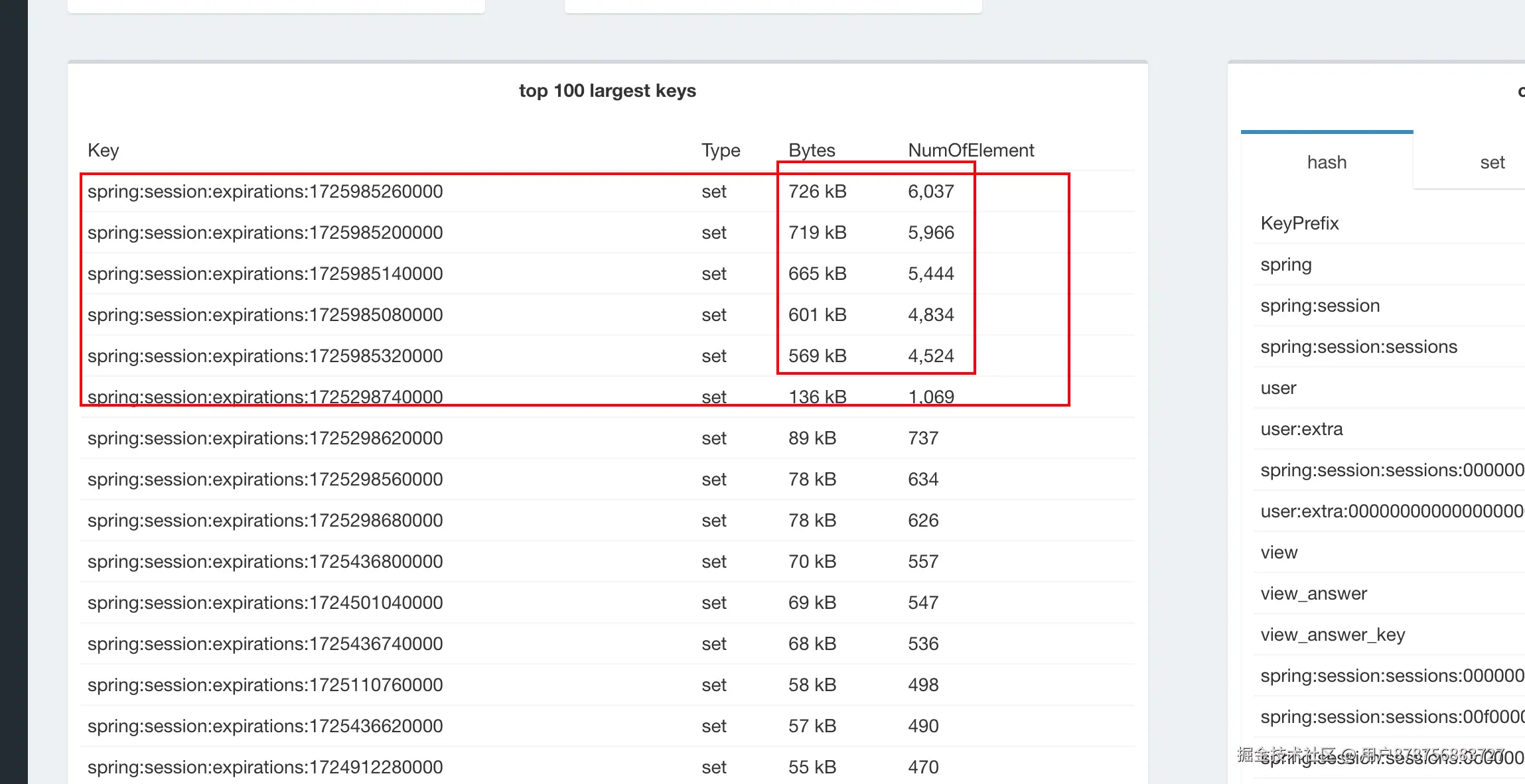Viewport: 1525px width, 784px height.
Task: Select key spring:session:expirations:1725985080000
Action: tap(265, 315)
